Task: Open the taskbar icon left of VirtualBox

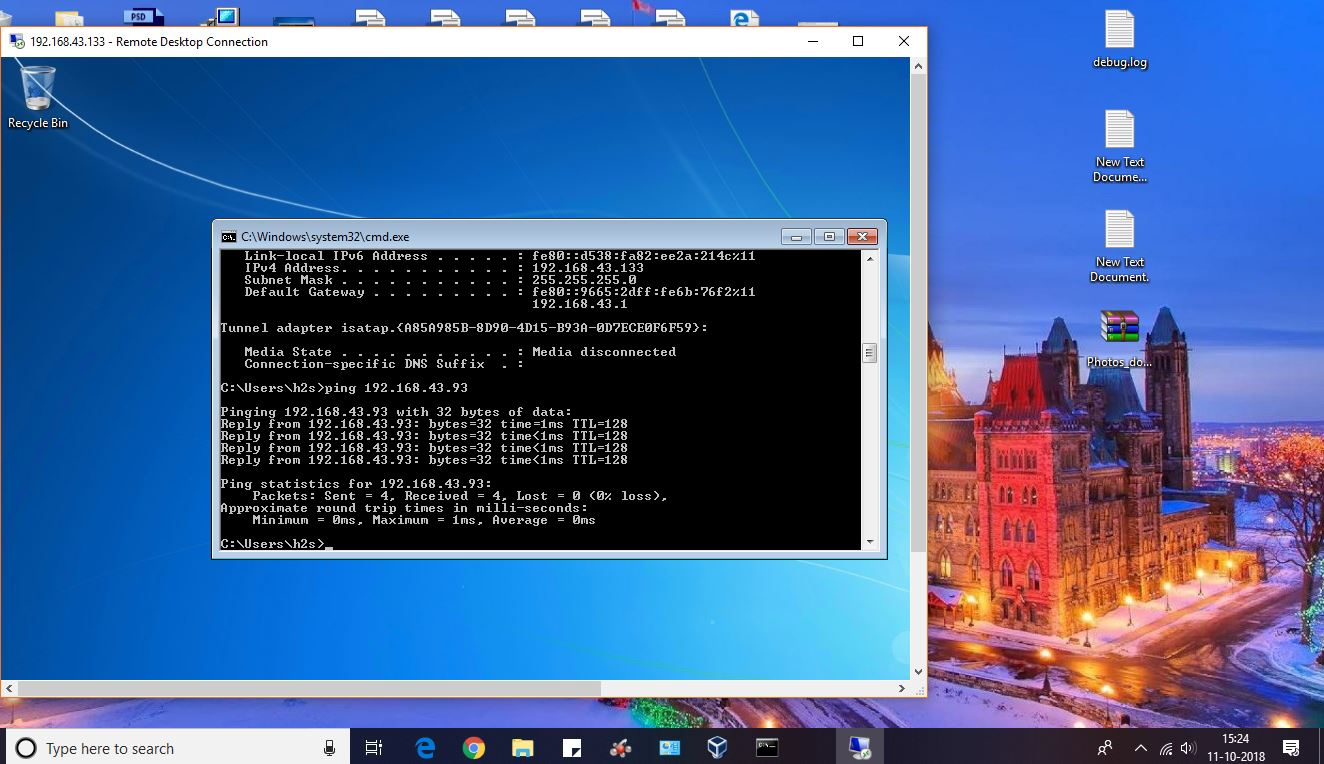Action: (670, 748)
